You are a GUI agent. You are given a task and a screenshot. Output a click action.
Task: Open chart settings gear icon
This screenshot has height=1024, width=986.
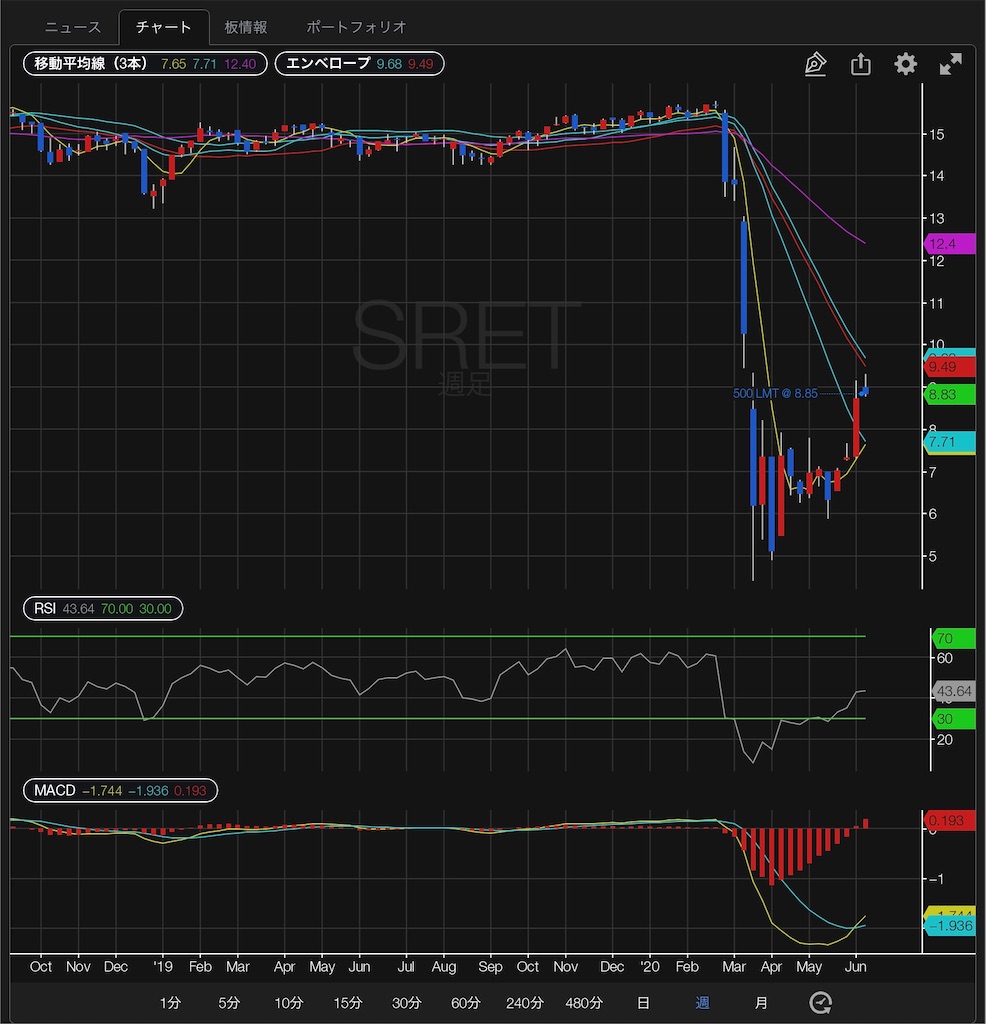point(906,64)
